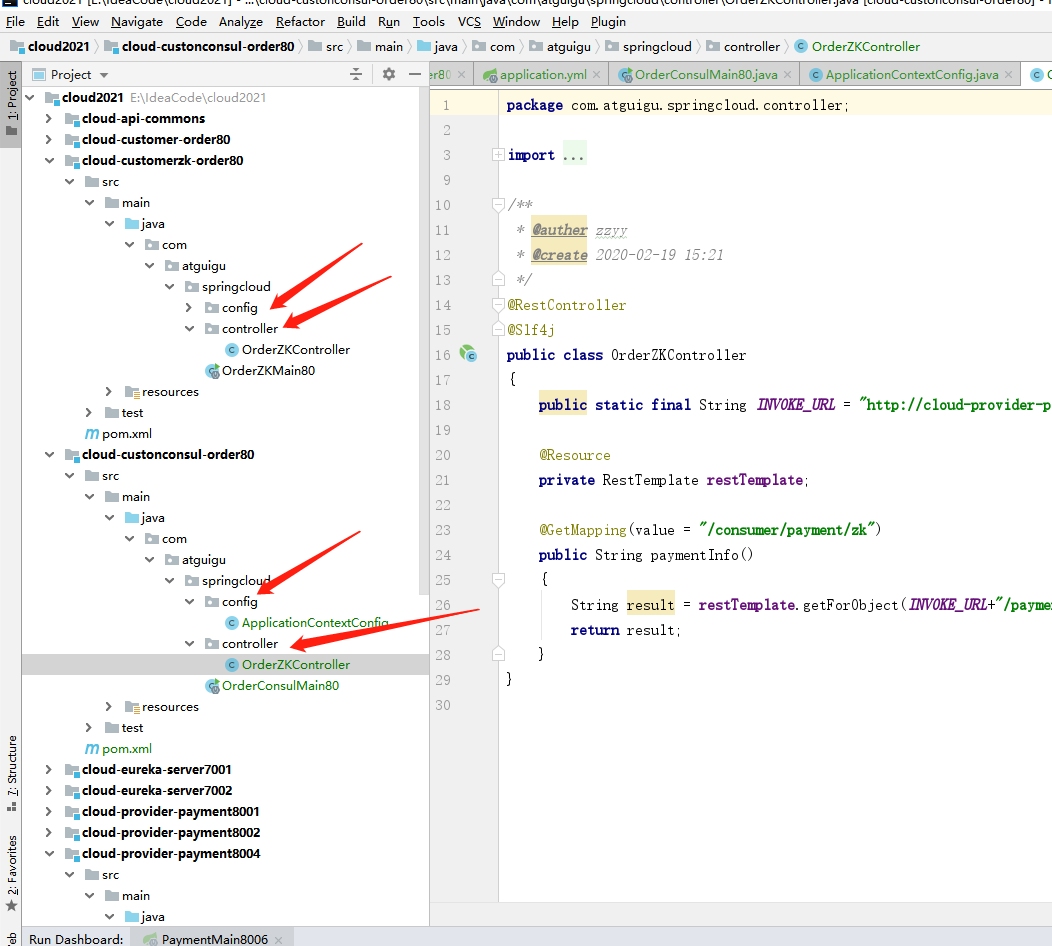Close the OrderConsulMain80.java tab
The height and width of the screenshot is (946, 1052).
tap(787, 74)
